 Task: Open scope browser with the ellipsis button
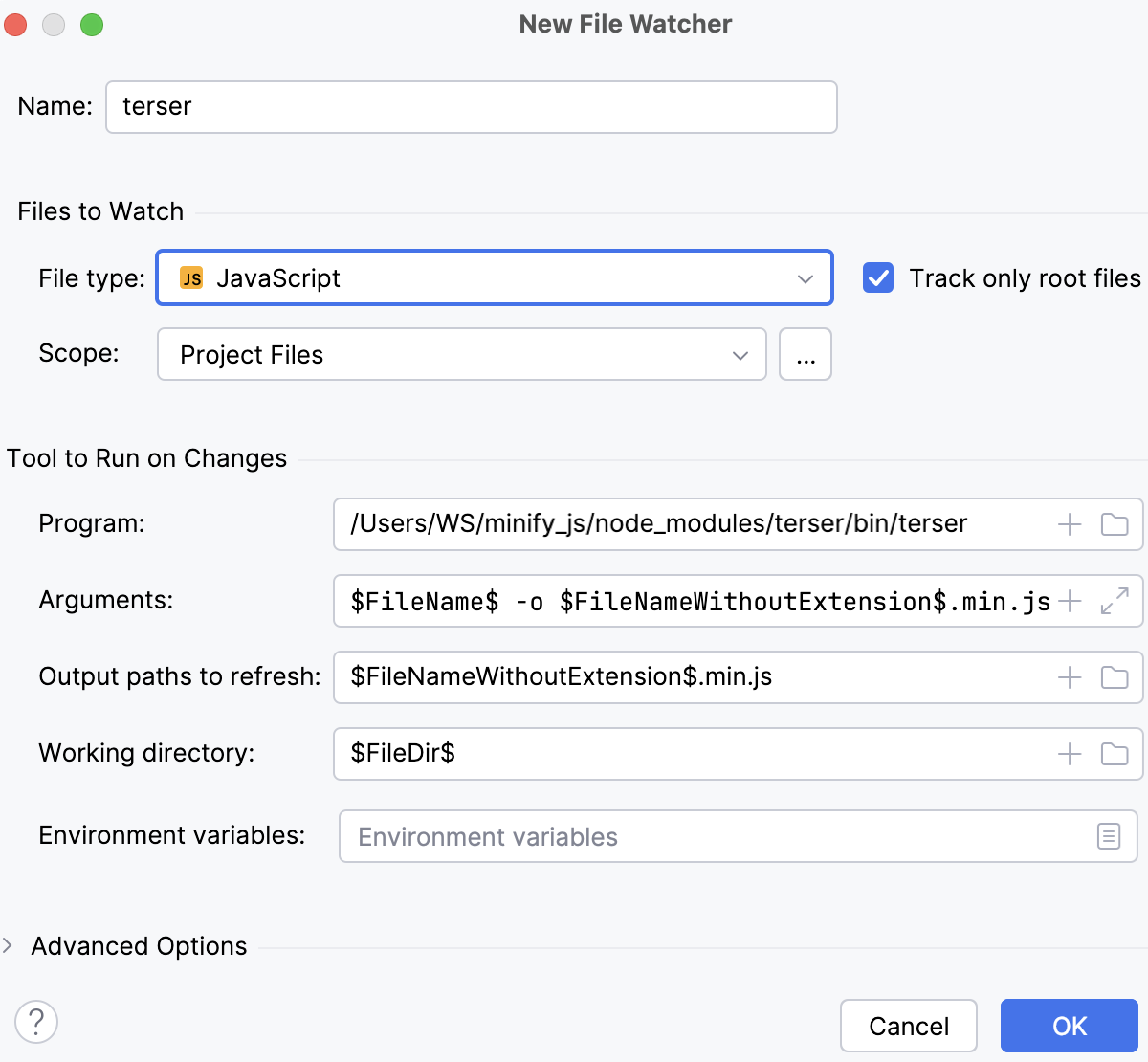pos(805,354)
